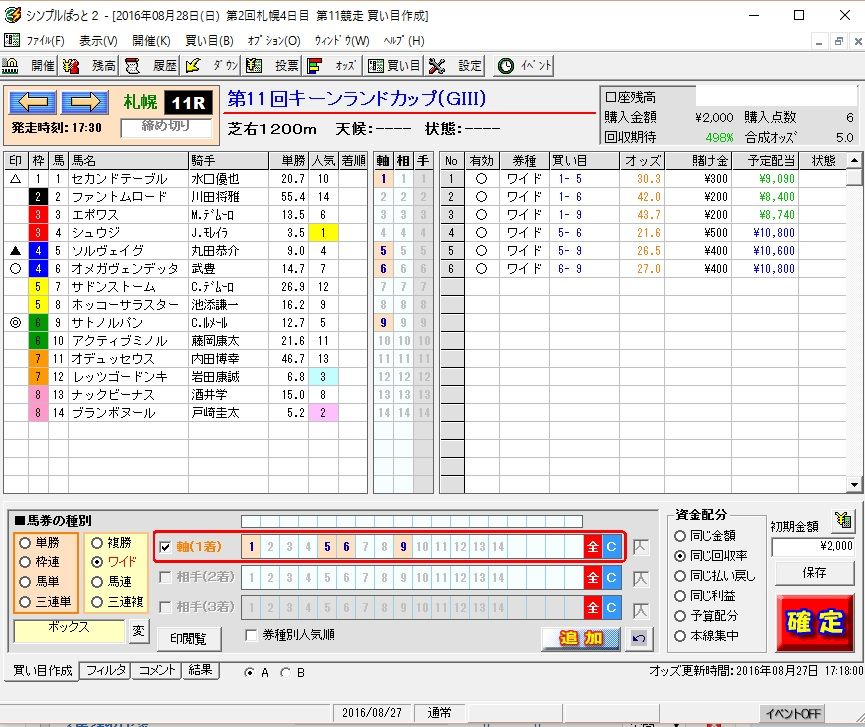Open the 残高 balance toolbar icon
The width and height of the screenshot is (865, 727).
(90, 66)
